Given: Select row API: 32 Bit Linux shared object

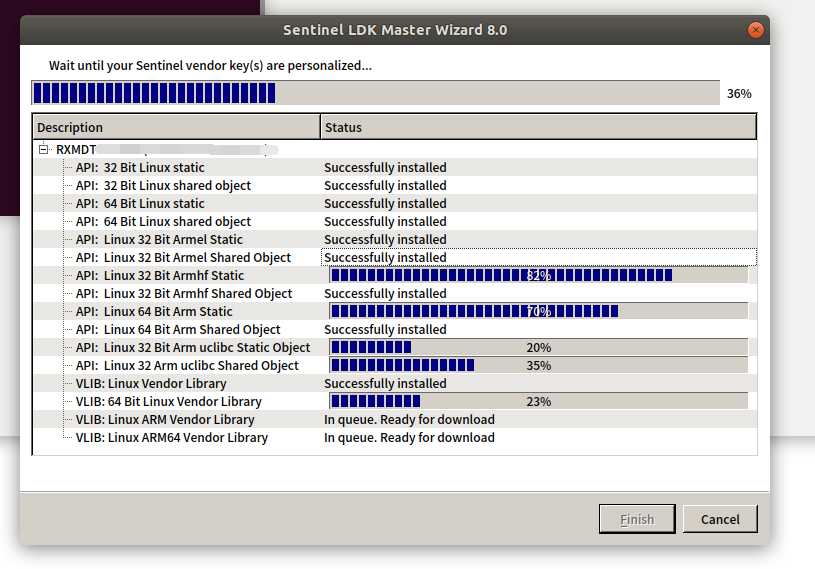Looking at the screenshot, I should (x=395, y=186).
